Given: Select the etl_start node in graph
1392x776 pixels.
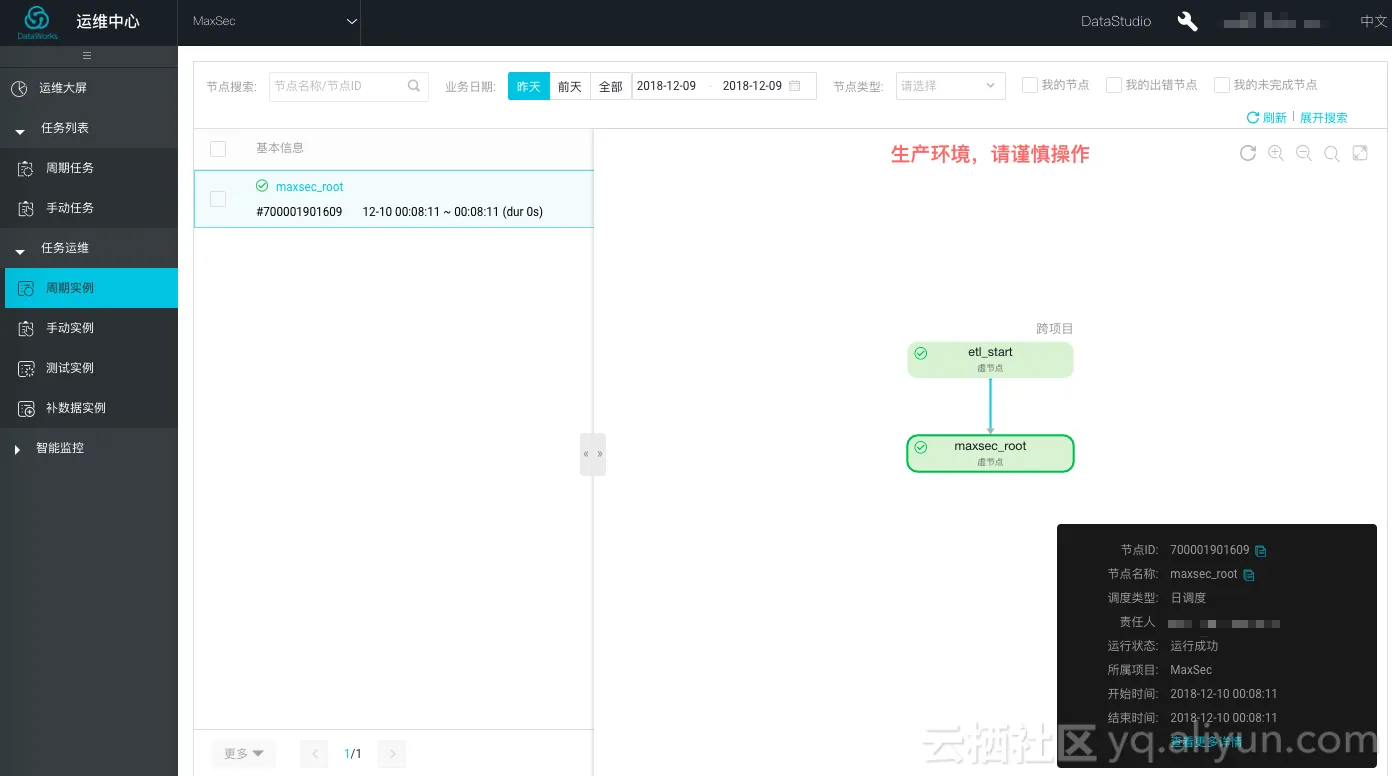Looking at the screenshot, I should tap(990, 360).
